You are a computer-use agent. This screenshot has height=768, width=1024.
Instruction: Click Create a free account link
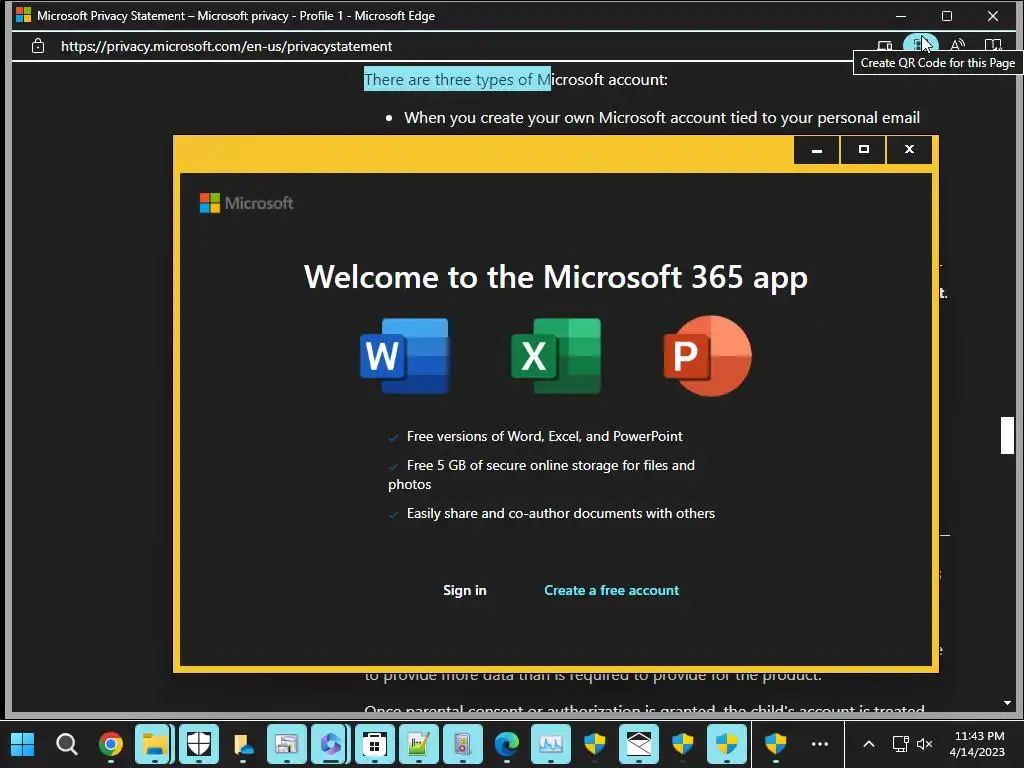611,590
